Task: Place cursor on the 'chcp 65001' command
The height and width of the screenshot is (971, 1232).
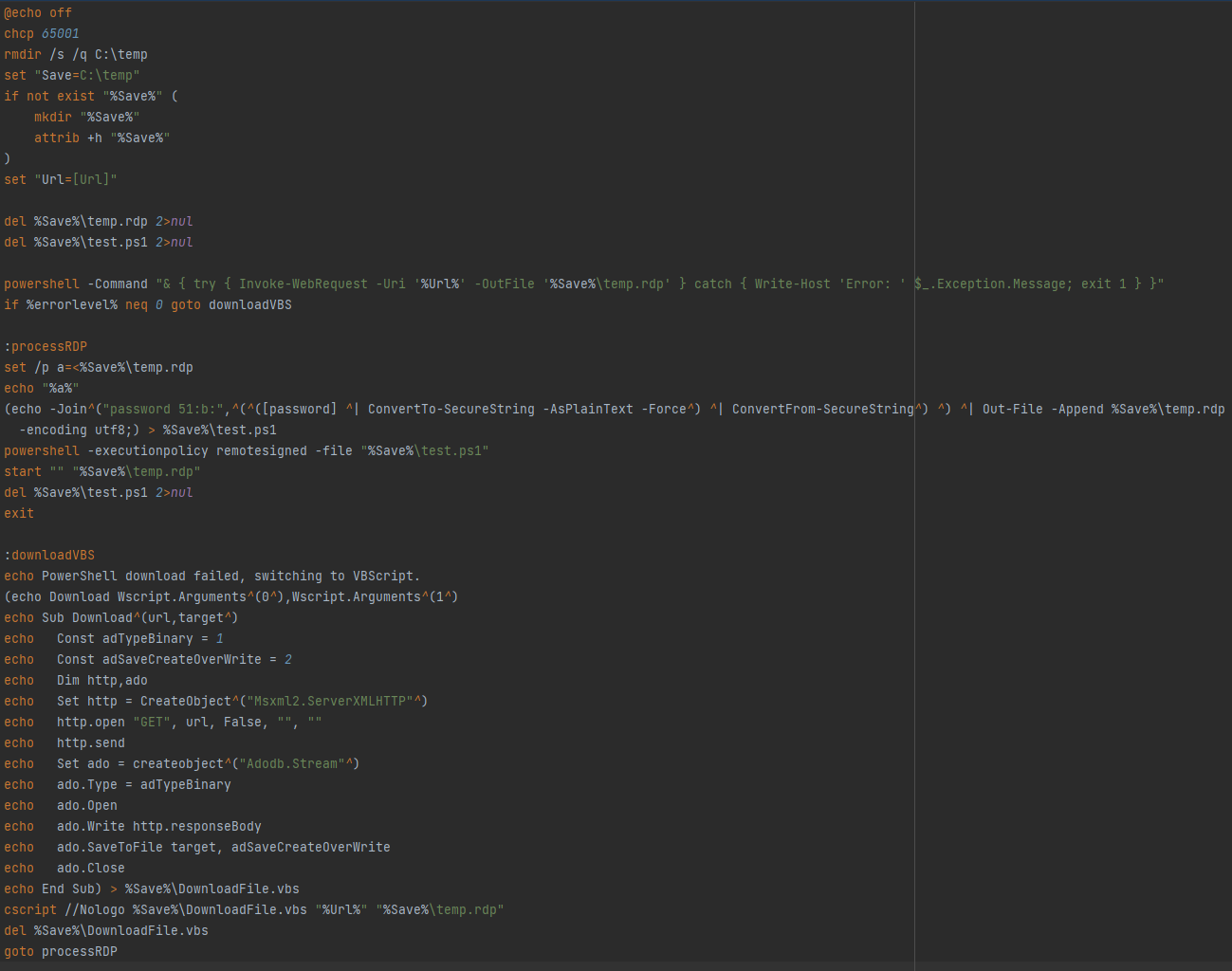Action: [x=42, y=33]
